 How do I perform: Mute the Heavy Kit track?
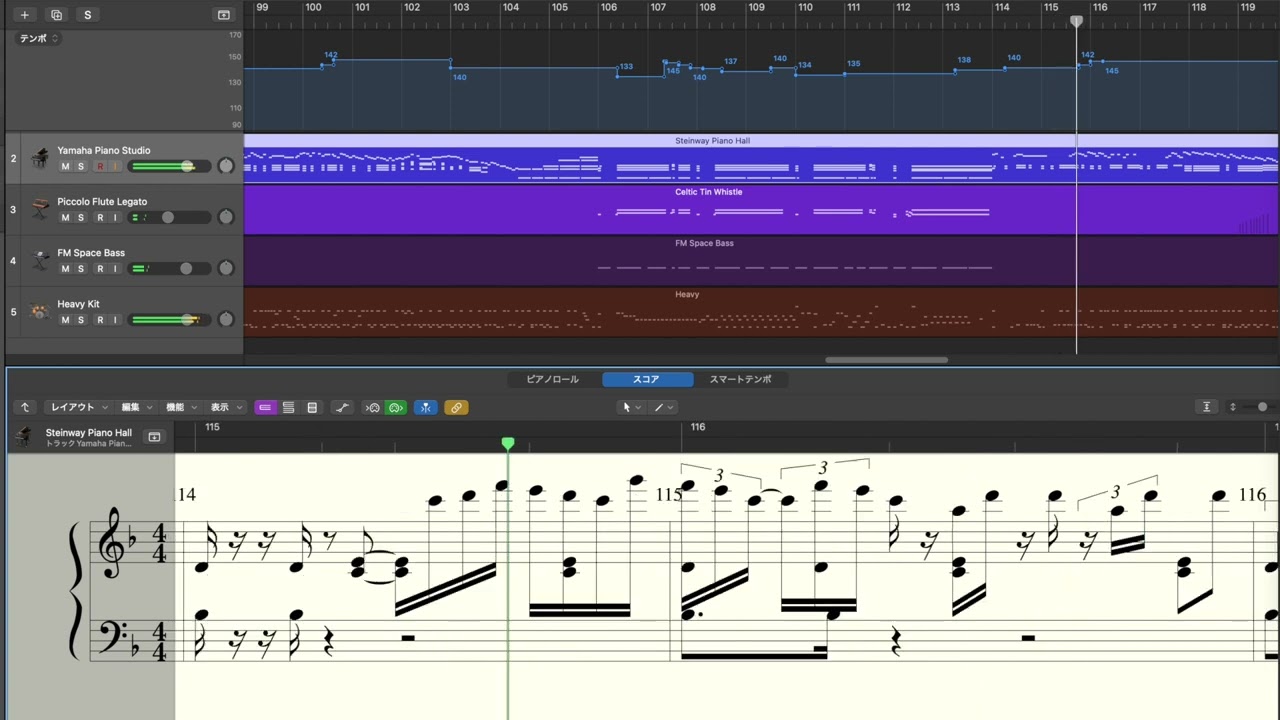click(65, 320)
